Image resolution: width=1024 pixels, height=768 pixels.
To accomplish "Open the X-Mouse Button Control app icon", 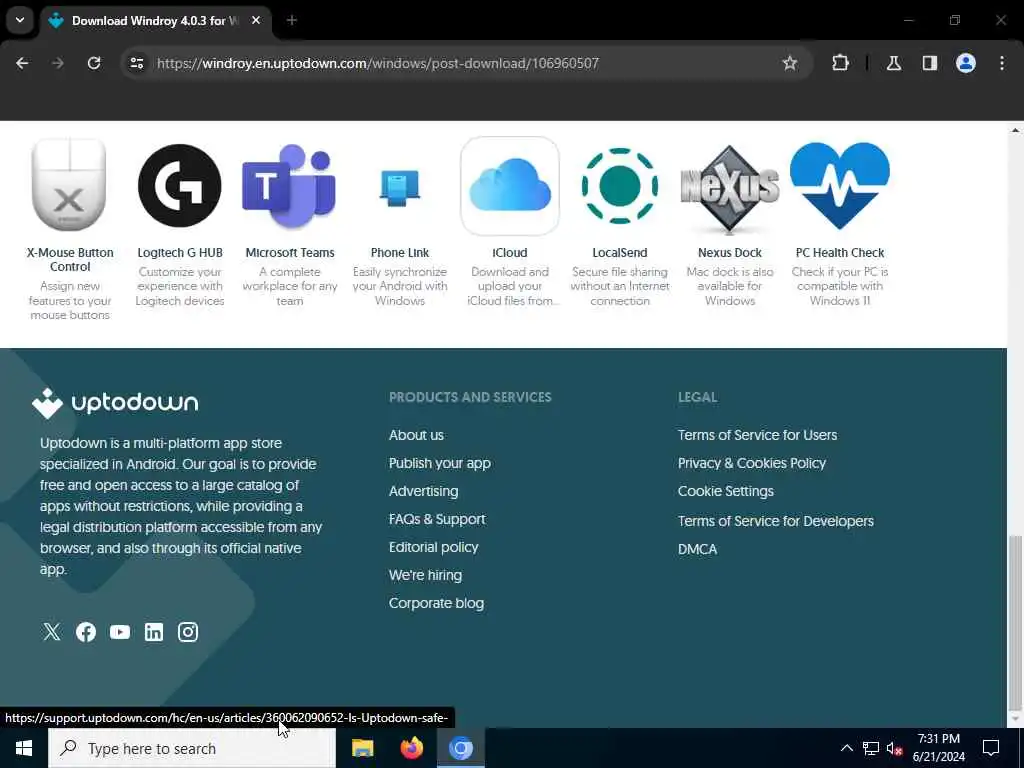I will [x=69, y=185].
